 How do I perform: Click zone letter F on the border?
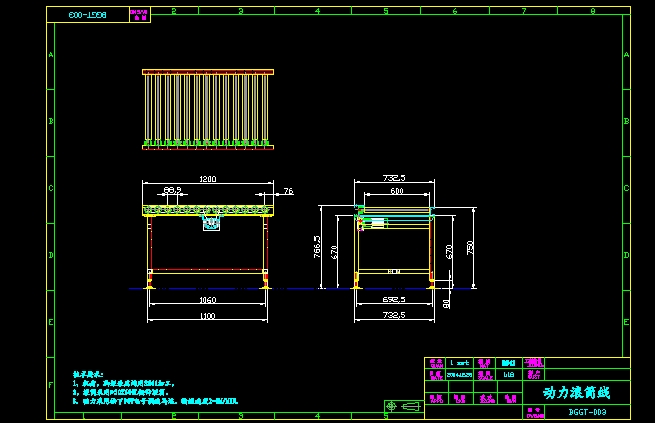(51, 385)
